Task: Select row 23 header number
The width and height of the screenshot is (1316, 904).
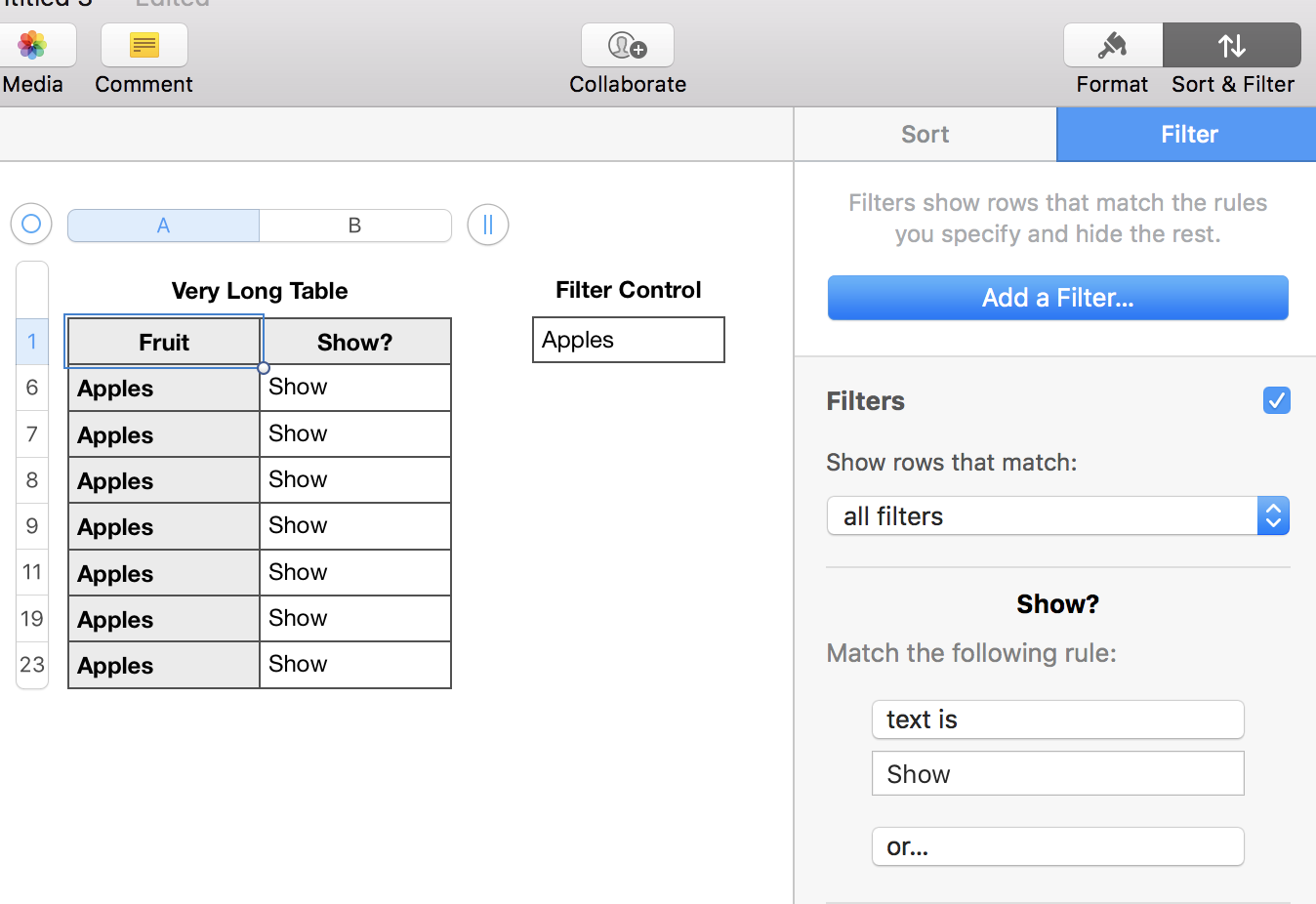Action: (32, 665)
